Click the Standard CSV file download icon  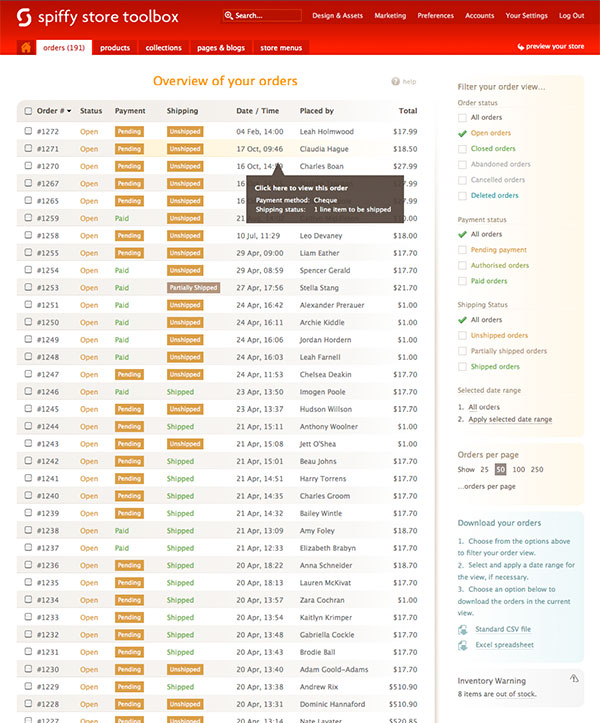463,629
